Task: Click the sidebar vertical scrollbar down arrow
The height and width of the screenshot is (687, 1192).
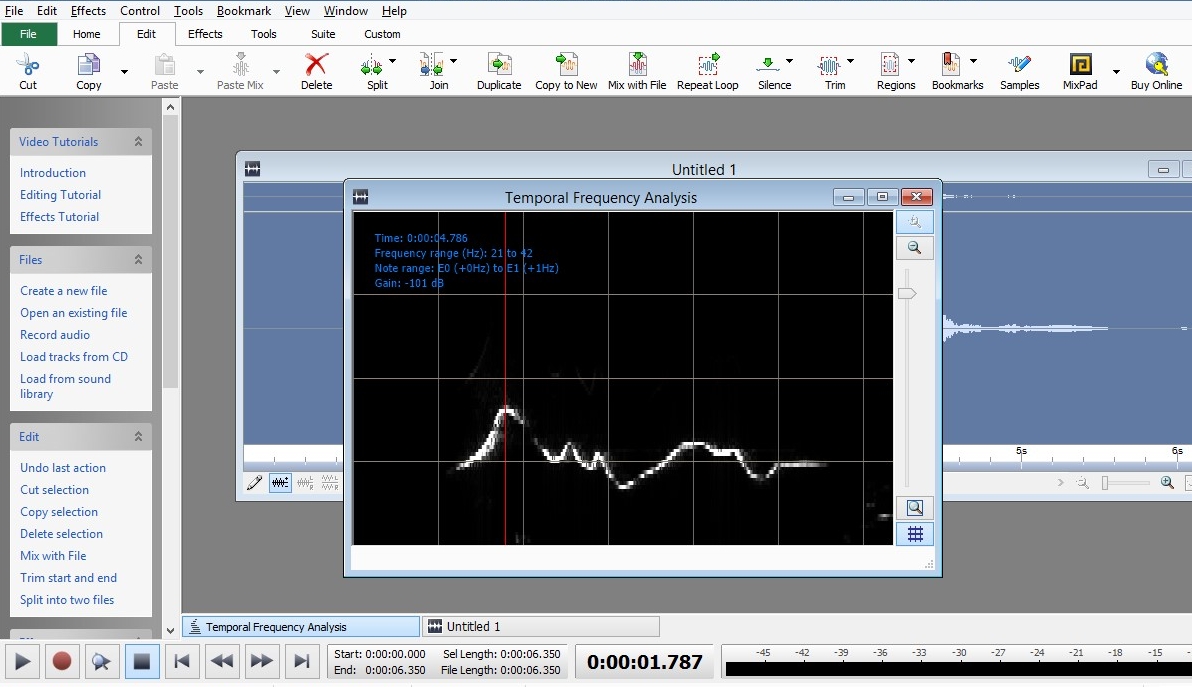Action: coord(170,631)
